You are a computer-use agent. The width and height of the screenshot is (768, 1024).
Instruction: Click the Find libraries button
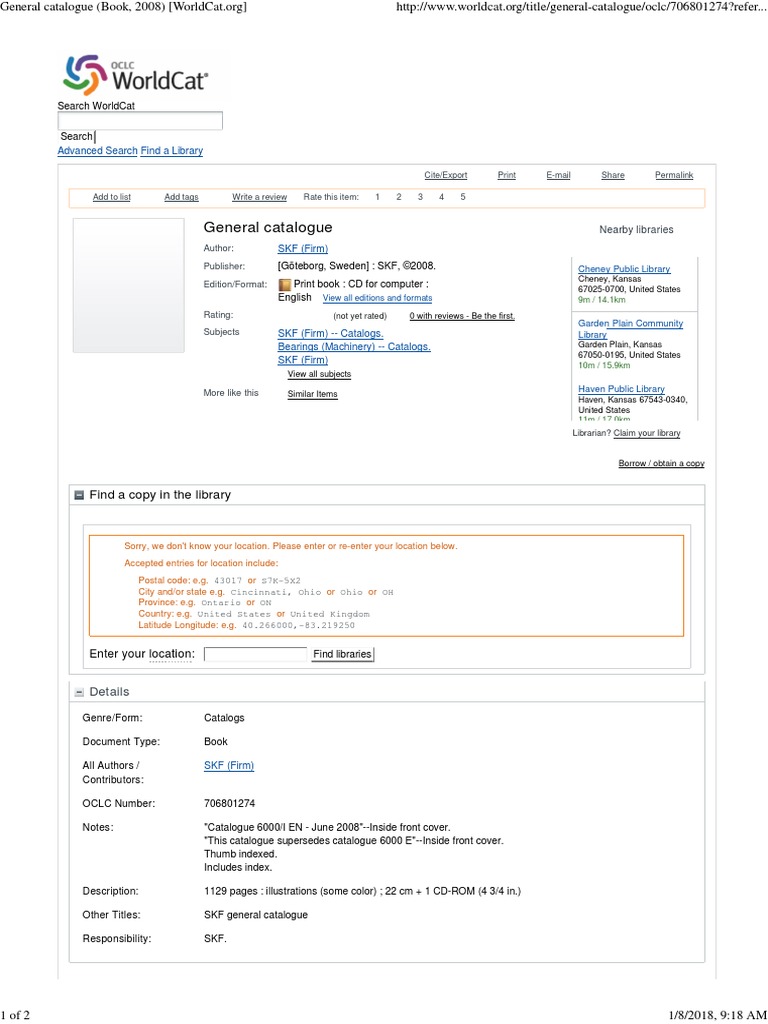[x=342, y=654]
